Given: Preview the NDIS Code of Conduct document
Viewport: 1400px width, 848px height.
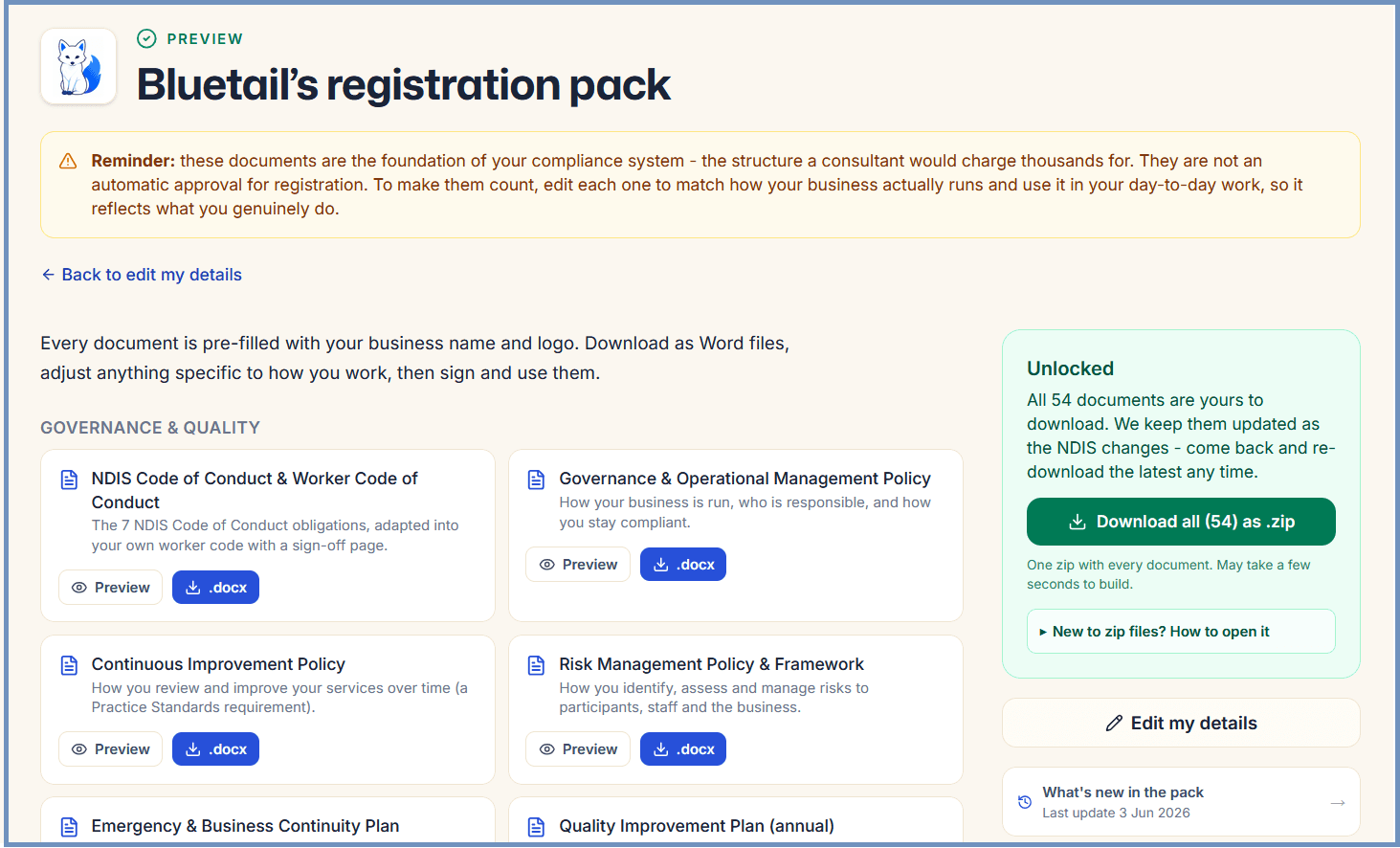Looking at the screenshot, I should coord(111,588).
